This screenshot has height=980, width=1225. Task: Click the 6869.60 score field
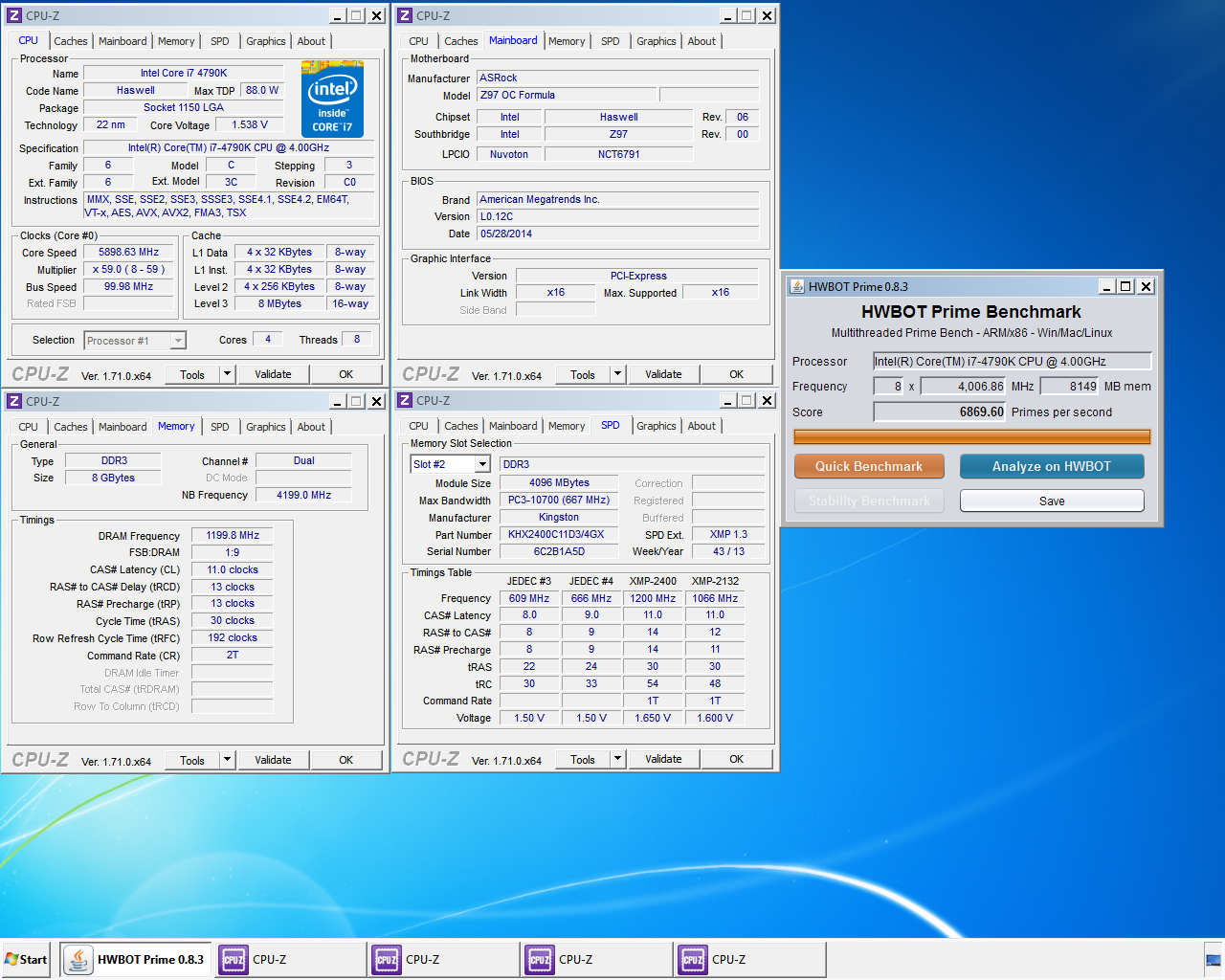click(940, 412)
